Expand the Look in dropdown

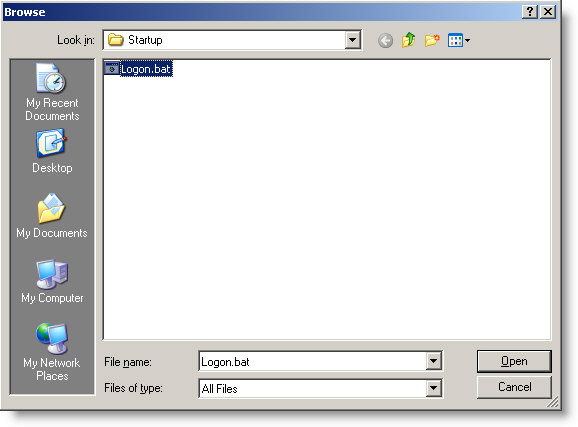[352, 40]
